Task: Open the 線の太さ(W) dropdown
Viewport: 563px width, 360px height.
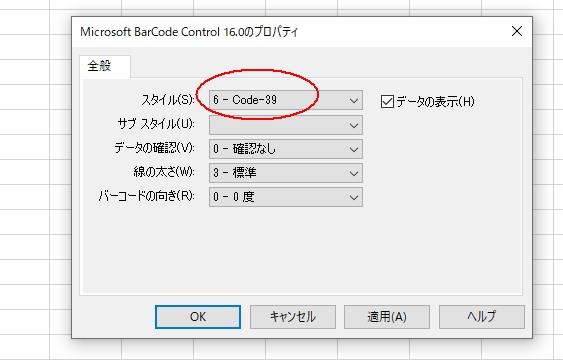Action: [x=286, y=173]
